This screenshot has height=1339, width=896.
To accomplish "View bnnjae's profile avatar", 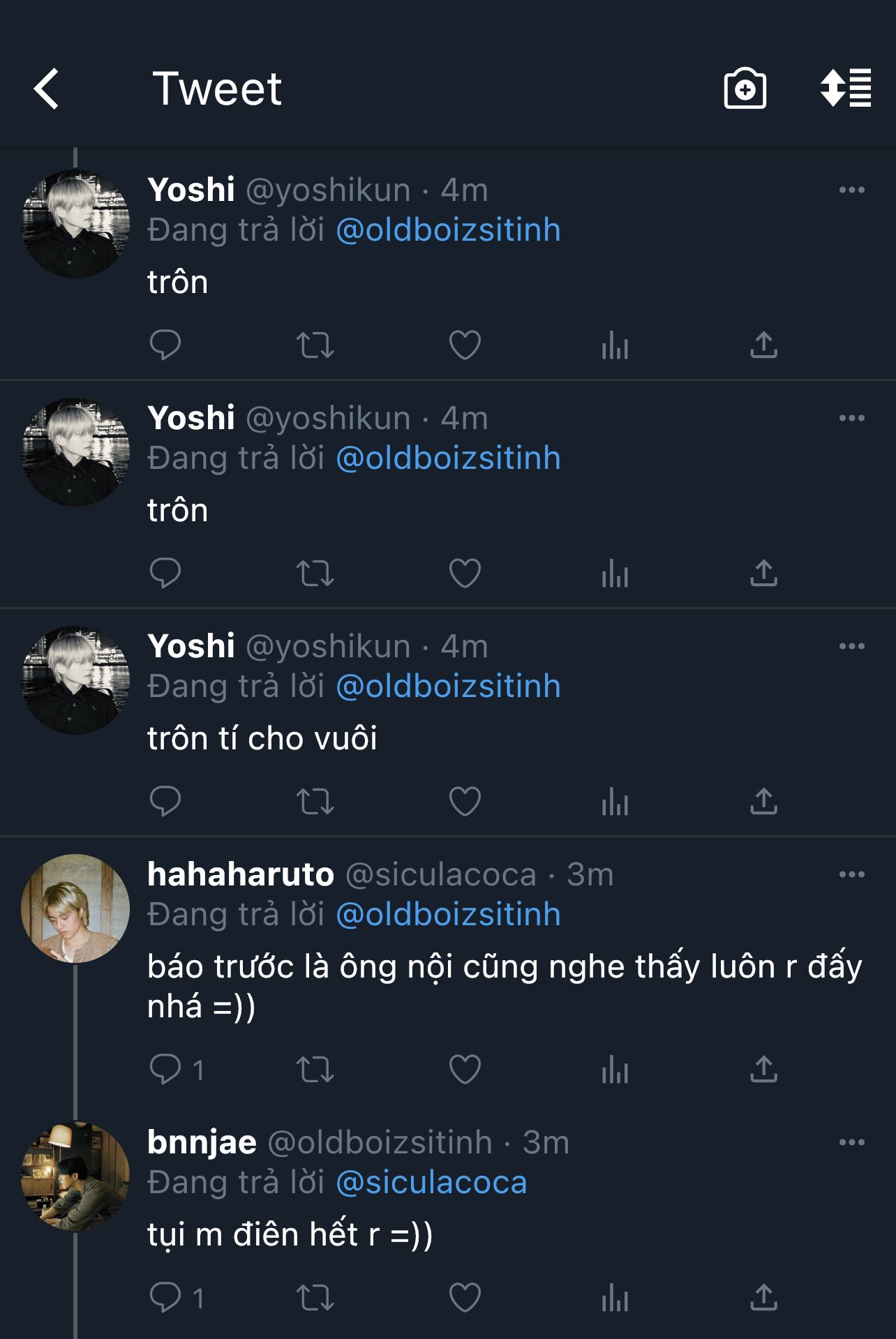I will click(x=75, y=1176).
